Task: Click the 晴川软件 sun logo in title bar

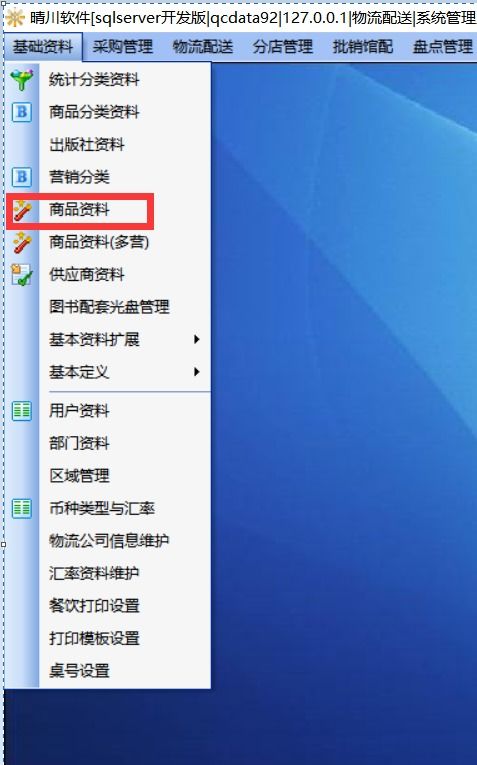Action: 15,18
